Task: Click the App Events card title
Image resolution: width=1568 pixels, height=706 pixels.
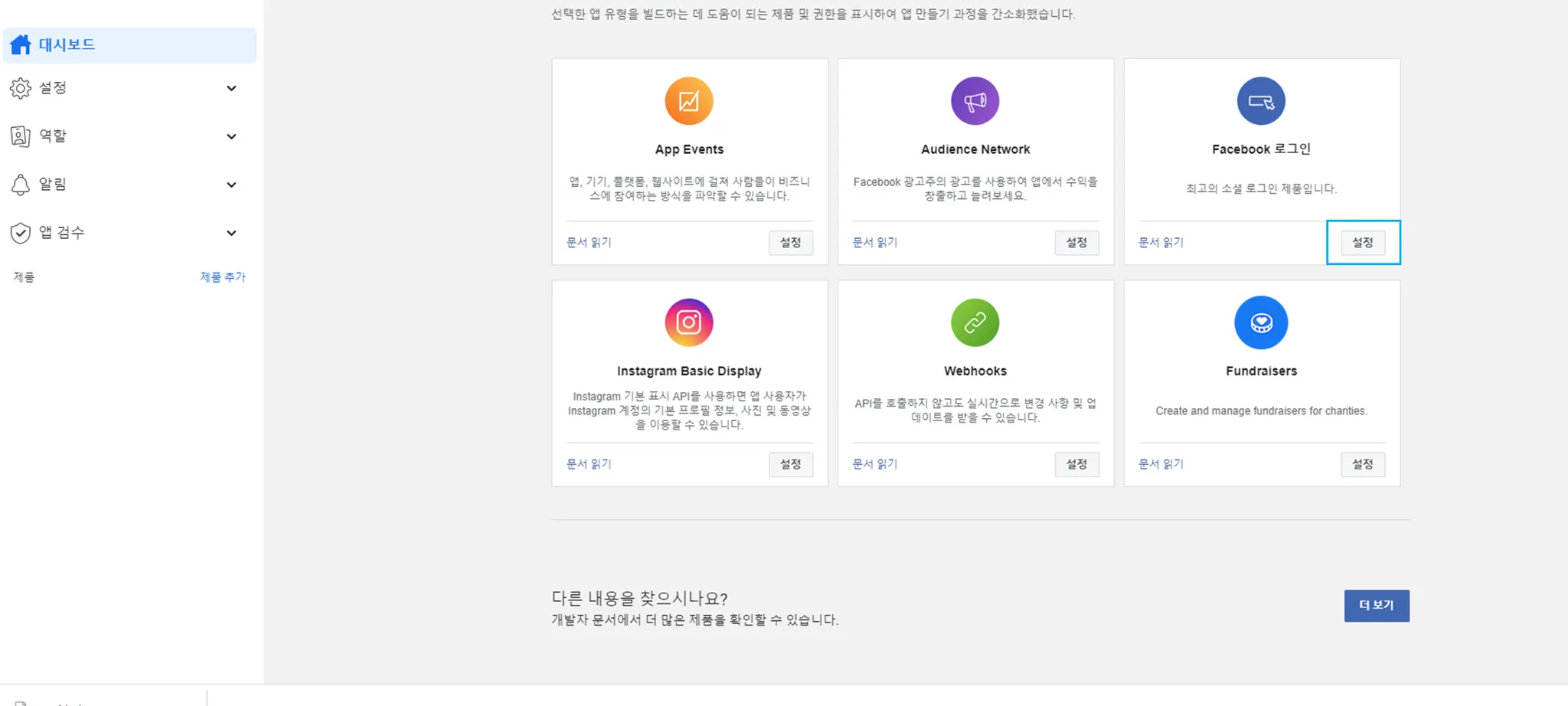Action: [x=689, y=149]
